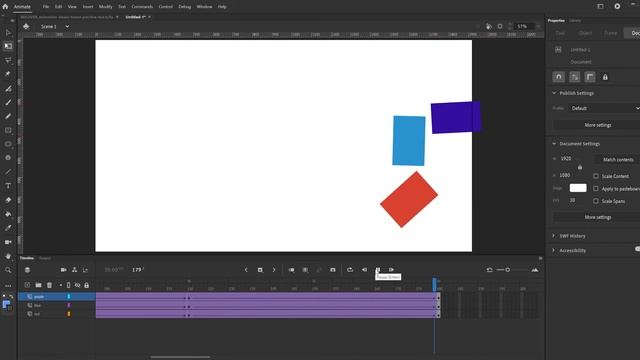Open the Window menu
Viewport: 640px width, 360px height.
point(204,7)
